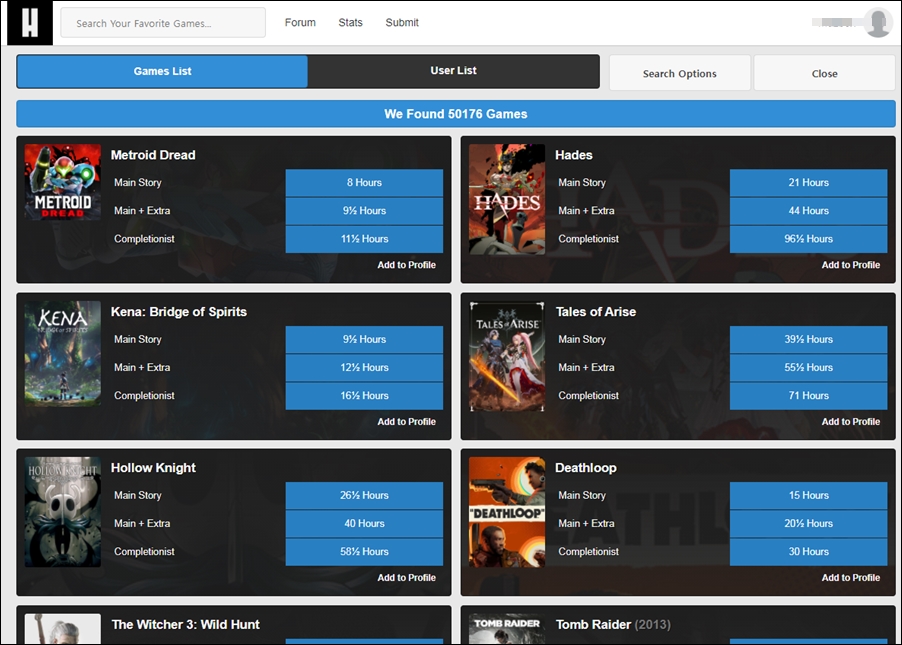Click Deathloop 30 Hours completionist

point(808,551)
